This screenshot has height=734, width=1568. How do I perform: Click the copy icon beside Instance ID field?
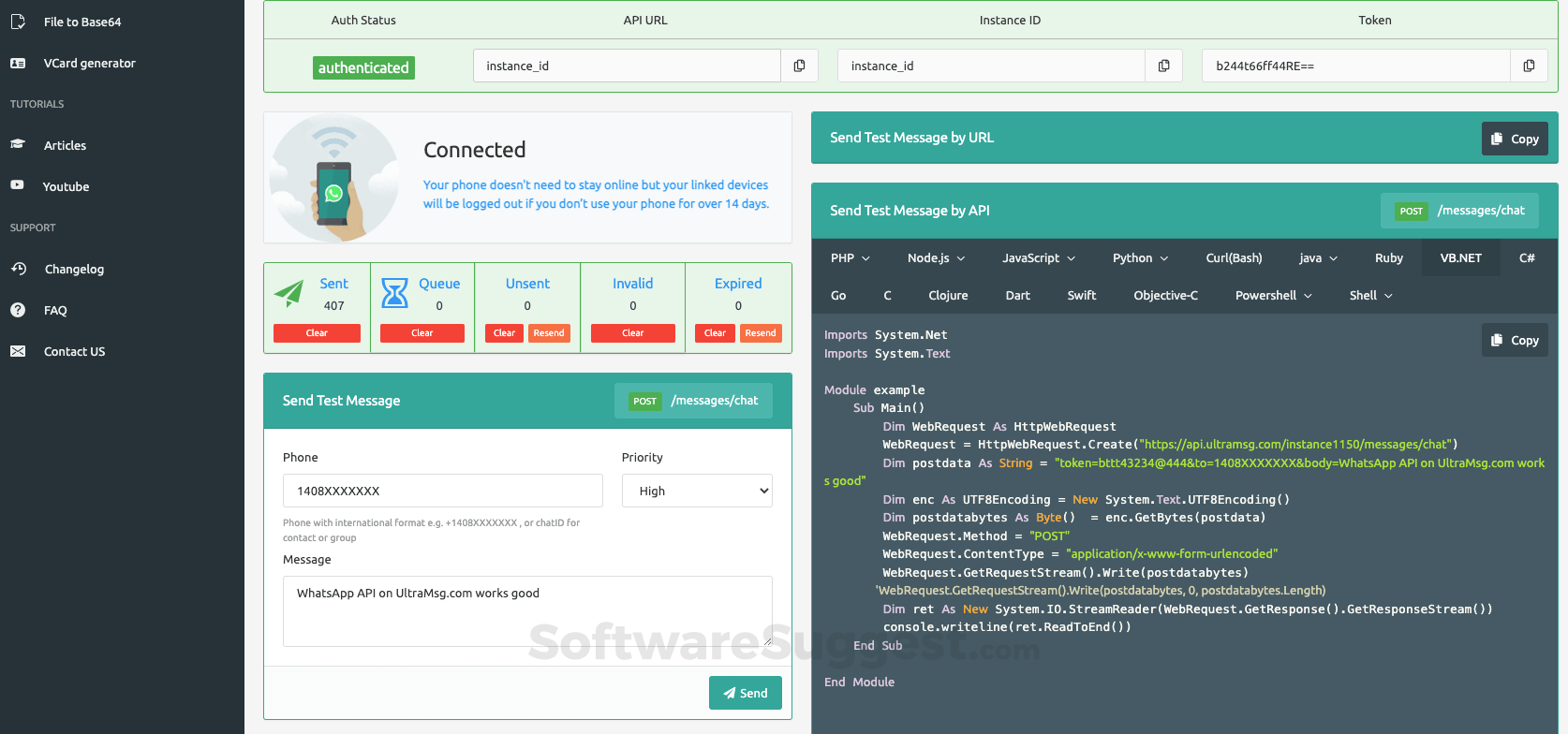(x=1163, y=66)
